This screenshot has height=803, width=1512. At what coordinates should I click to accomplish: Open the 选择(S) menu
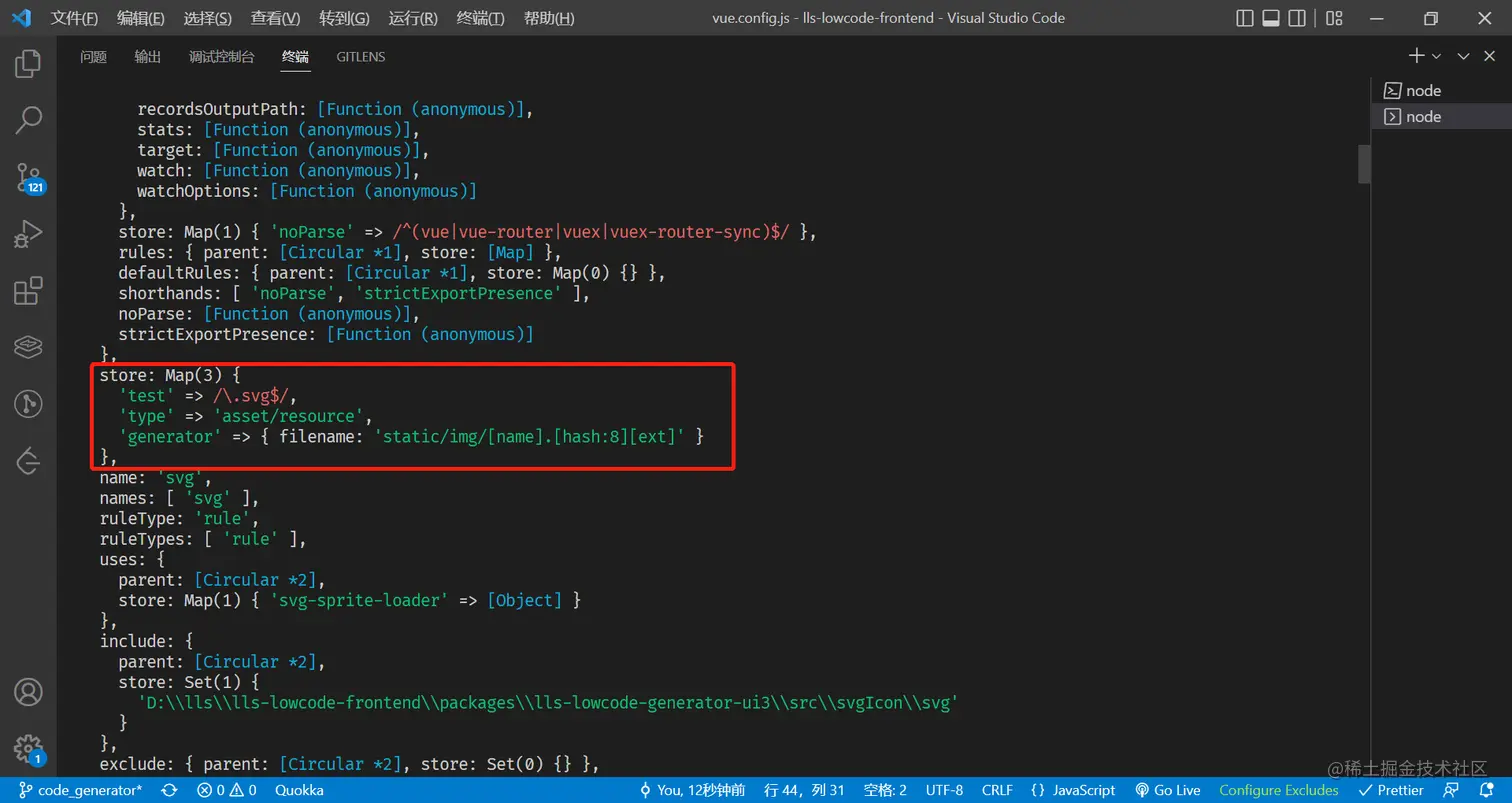click(208, 18)
